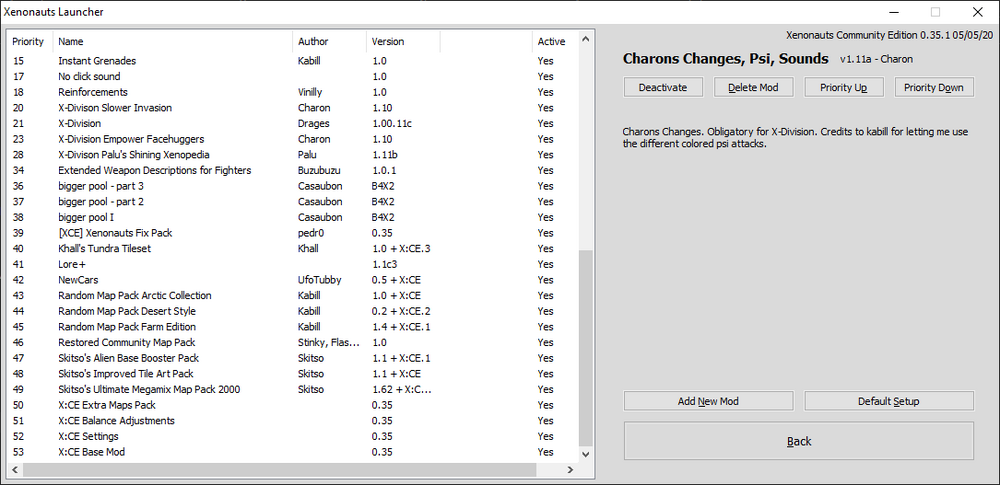Image resolution: width=1000 pixels, height=485 pixels.
Task: Select X:CE Extra Maps Pack
Action: click(x=293, y=405)
